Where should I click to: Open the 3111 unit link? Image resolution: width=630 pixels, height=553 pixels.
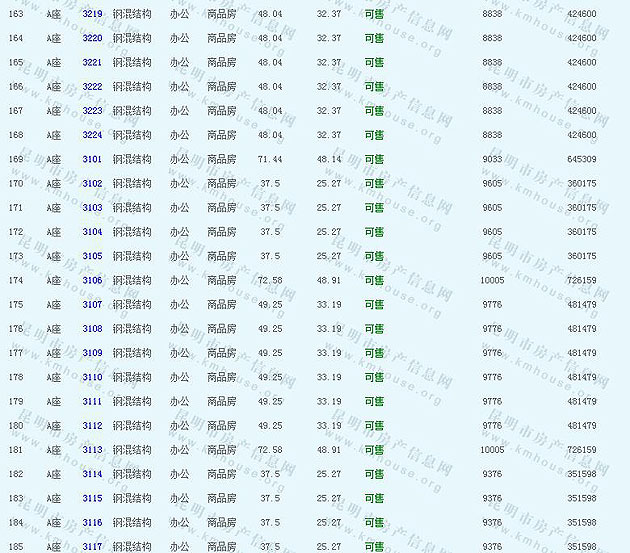point(92,402)
